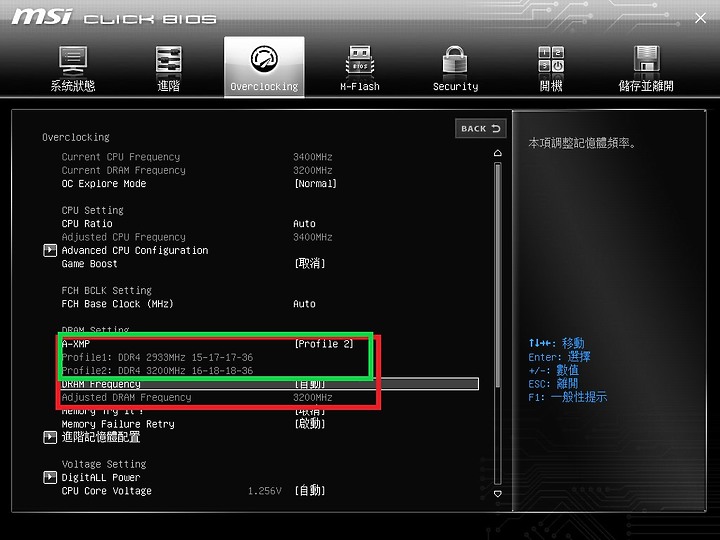Click FCH BCLK Setting heading

tap(107, 291)
